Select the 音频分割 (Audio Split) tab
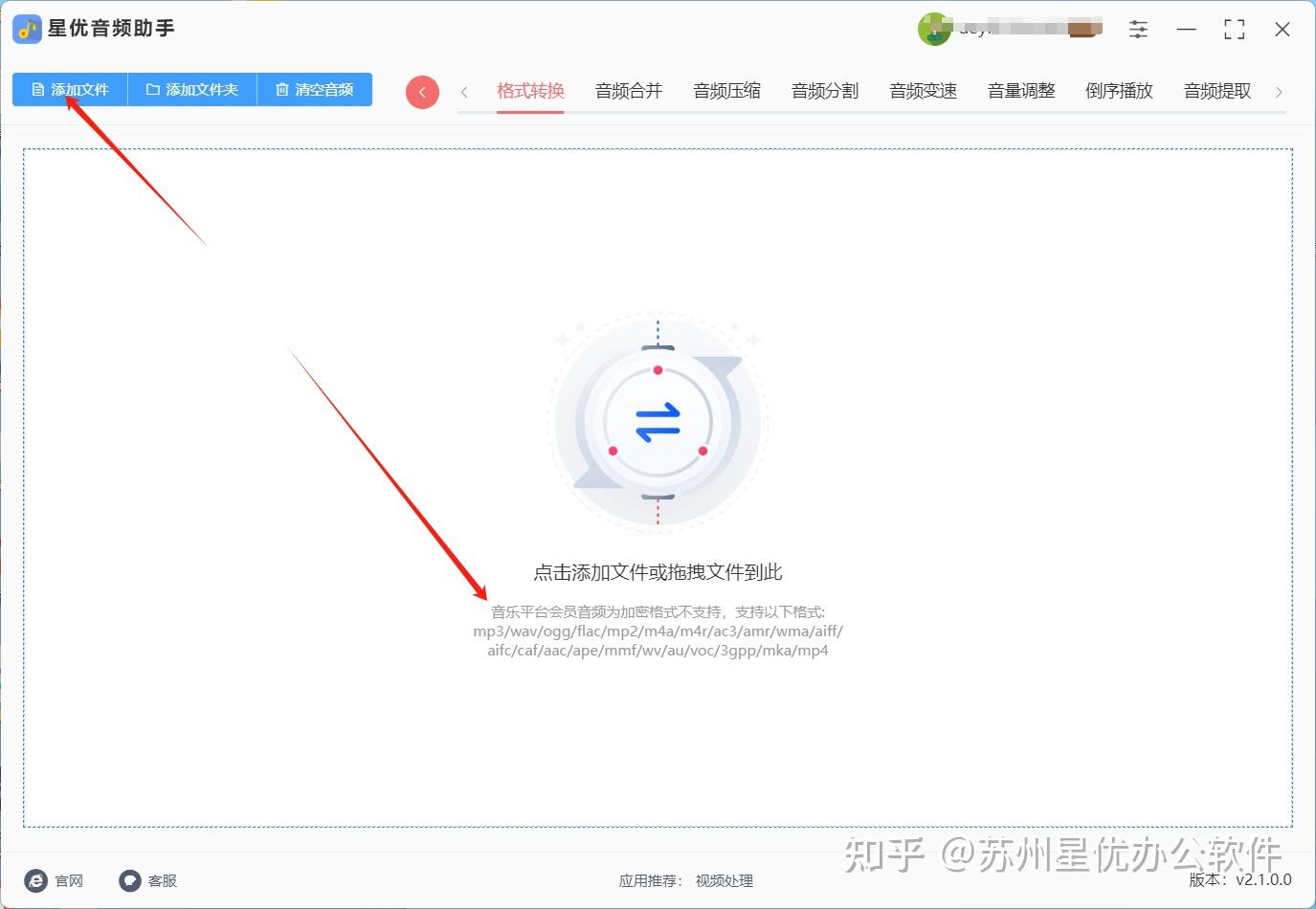The height and width of the screenshot is (909, 1316). [x=824, y=91]
